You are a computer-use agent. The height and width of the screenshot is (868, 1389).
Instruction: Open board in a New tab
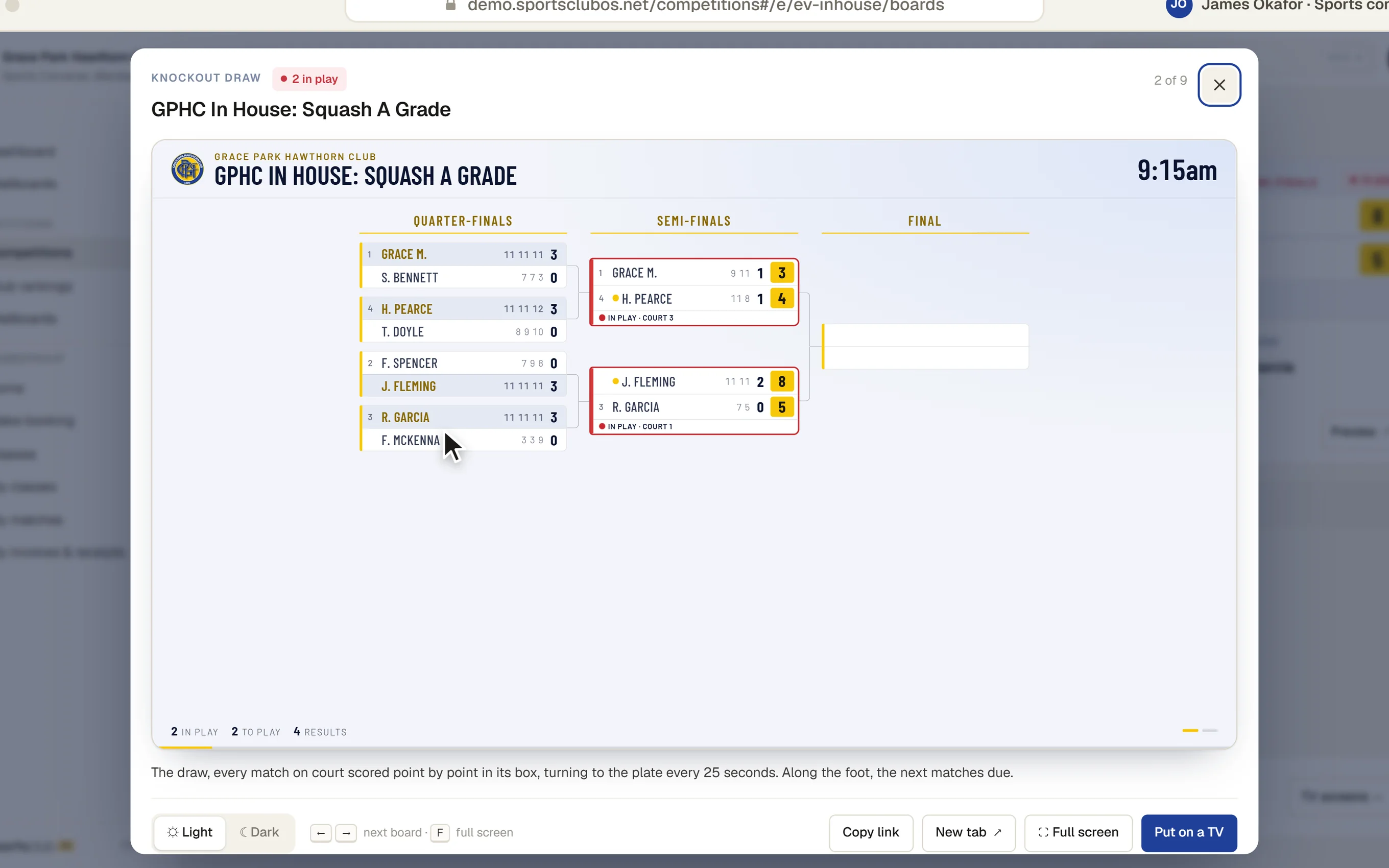(x=968, y=832)
